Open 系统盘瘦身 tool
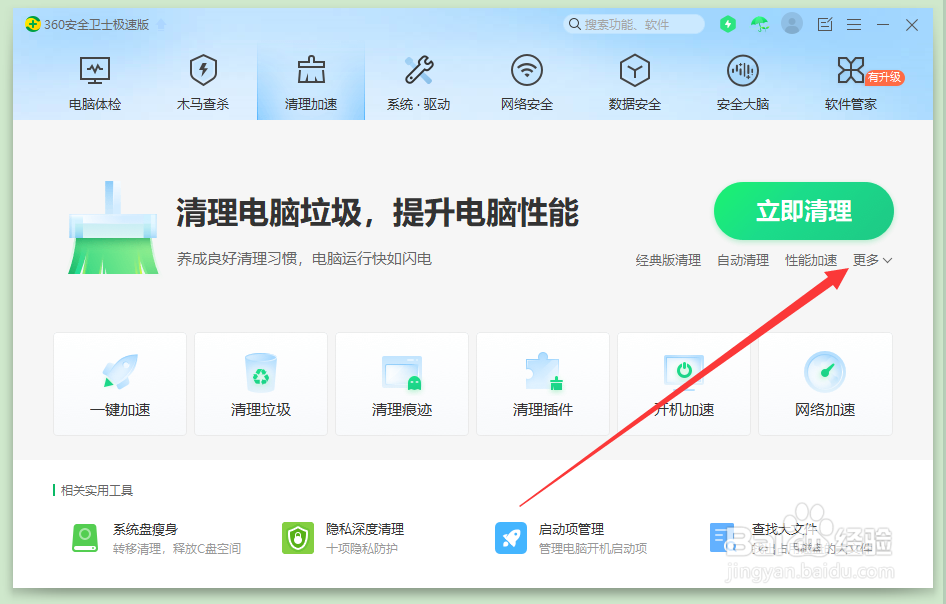 click(156, 538)
